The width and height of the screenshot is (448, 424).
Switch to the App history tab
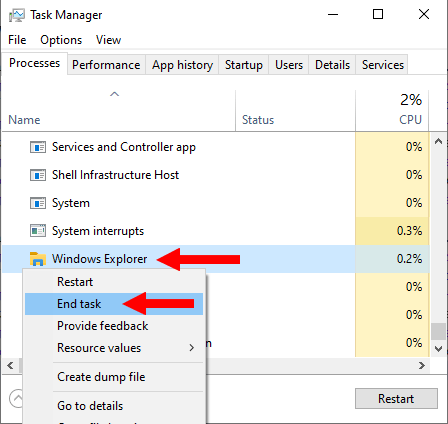pyautogui.click(x=182, y=65)
